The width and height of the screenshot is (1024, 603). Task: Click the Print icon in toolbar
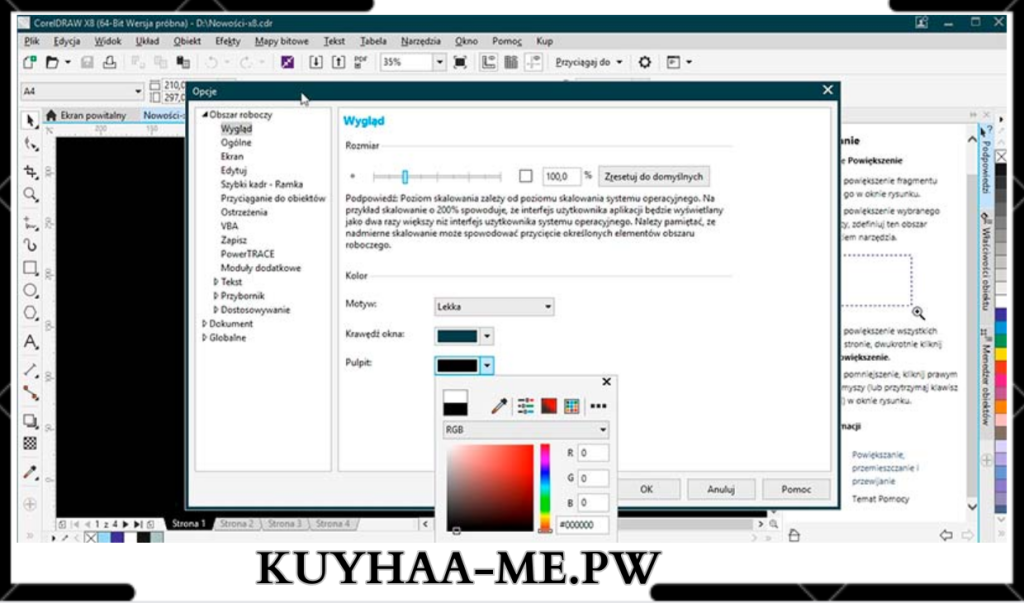[x=110, y=62]
